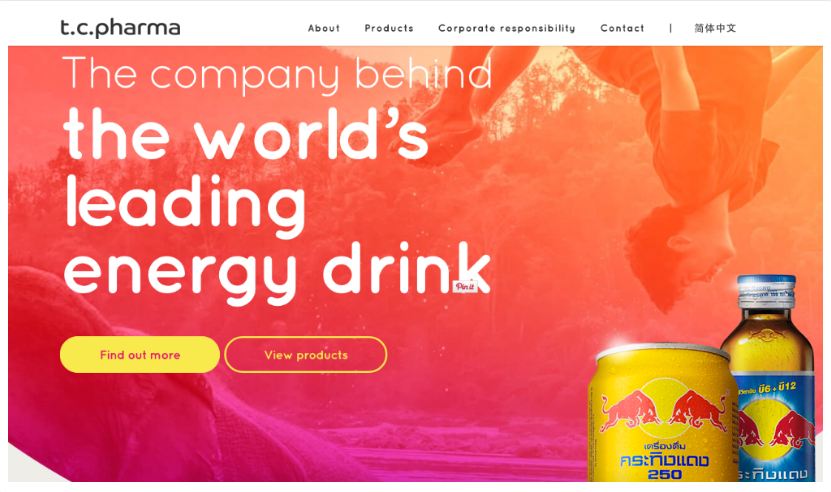The width and height of the screenshot is (831, 492).
Task: Click the outlined View products button
Action: 306,355
